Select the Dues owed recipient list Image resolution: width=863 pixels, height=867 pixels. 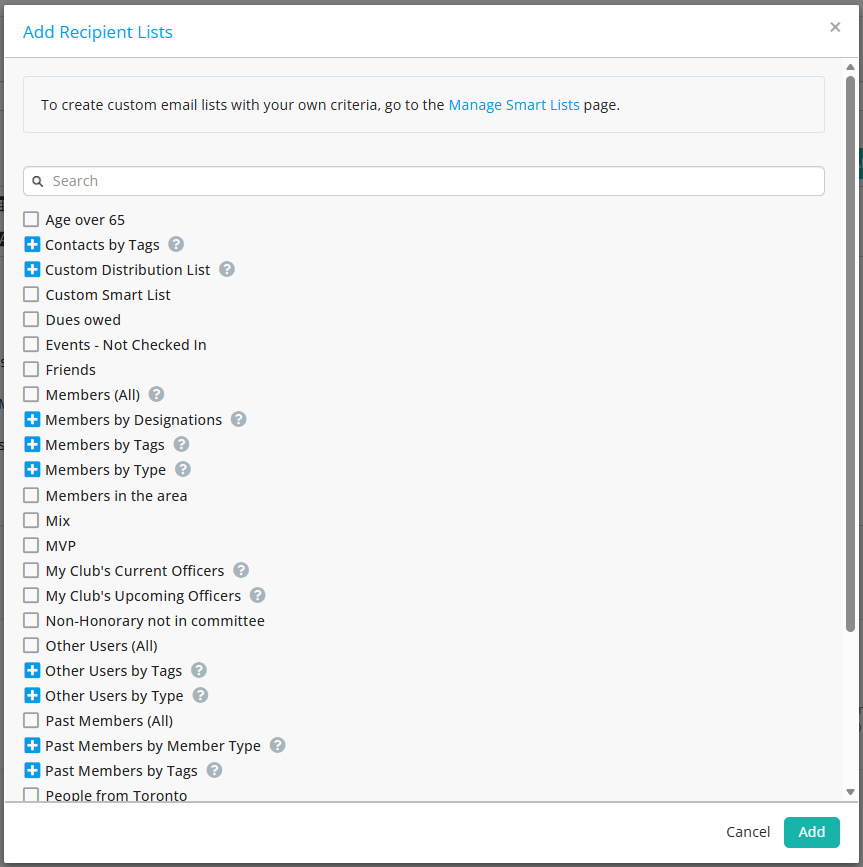coord(30,318)
